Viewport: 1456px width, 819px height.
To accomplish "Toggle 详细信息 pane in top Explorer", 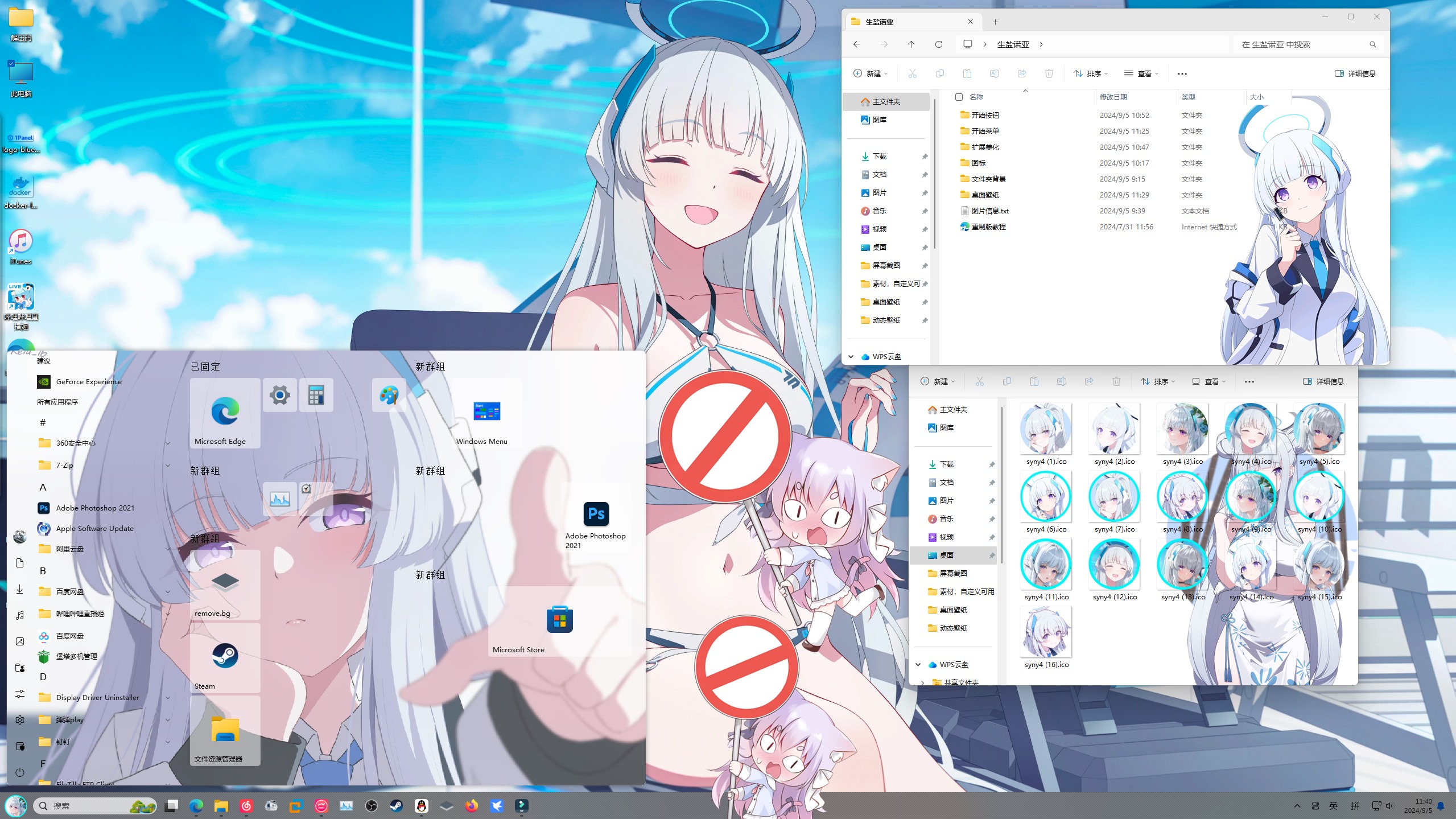I will pos(1355,73).
